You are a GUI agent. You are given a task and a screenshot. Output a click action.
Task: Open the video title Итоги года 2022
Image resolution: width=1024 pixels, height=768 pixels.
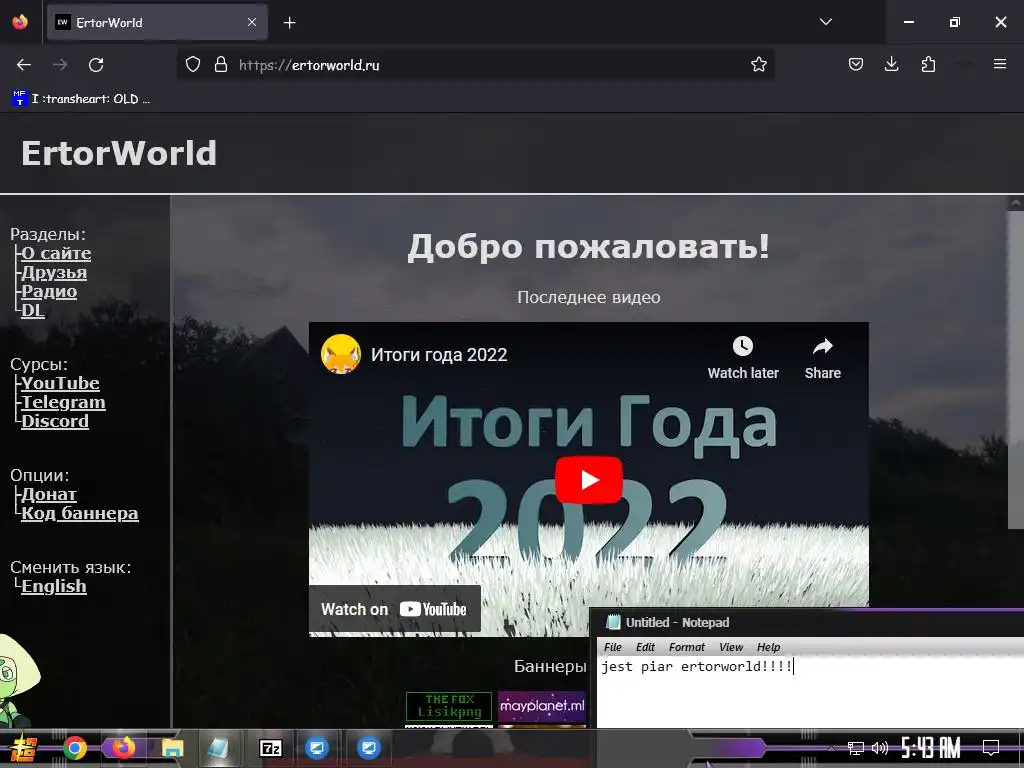[439, 355]
